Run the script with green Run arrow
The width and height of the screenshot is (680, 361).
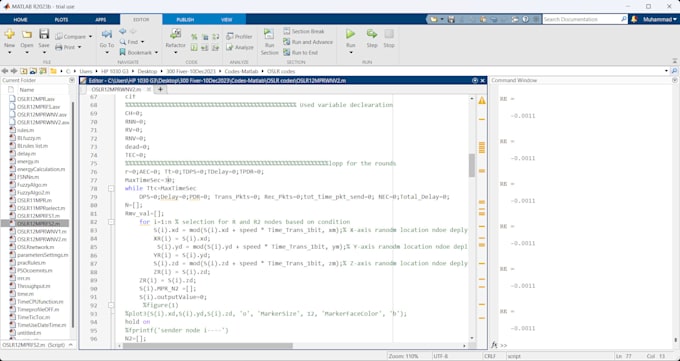[350, 34]
